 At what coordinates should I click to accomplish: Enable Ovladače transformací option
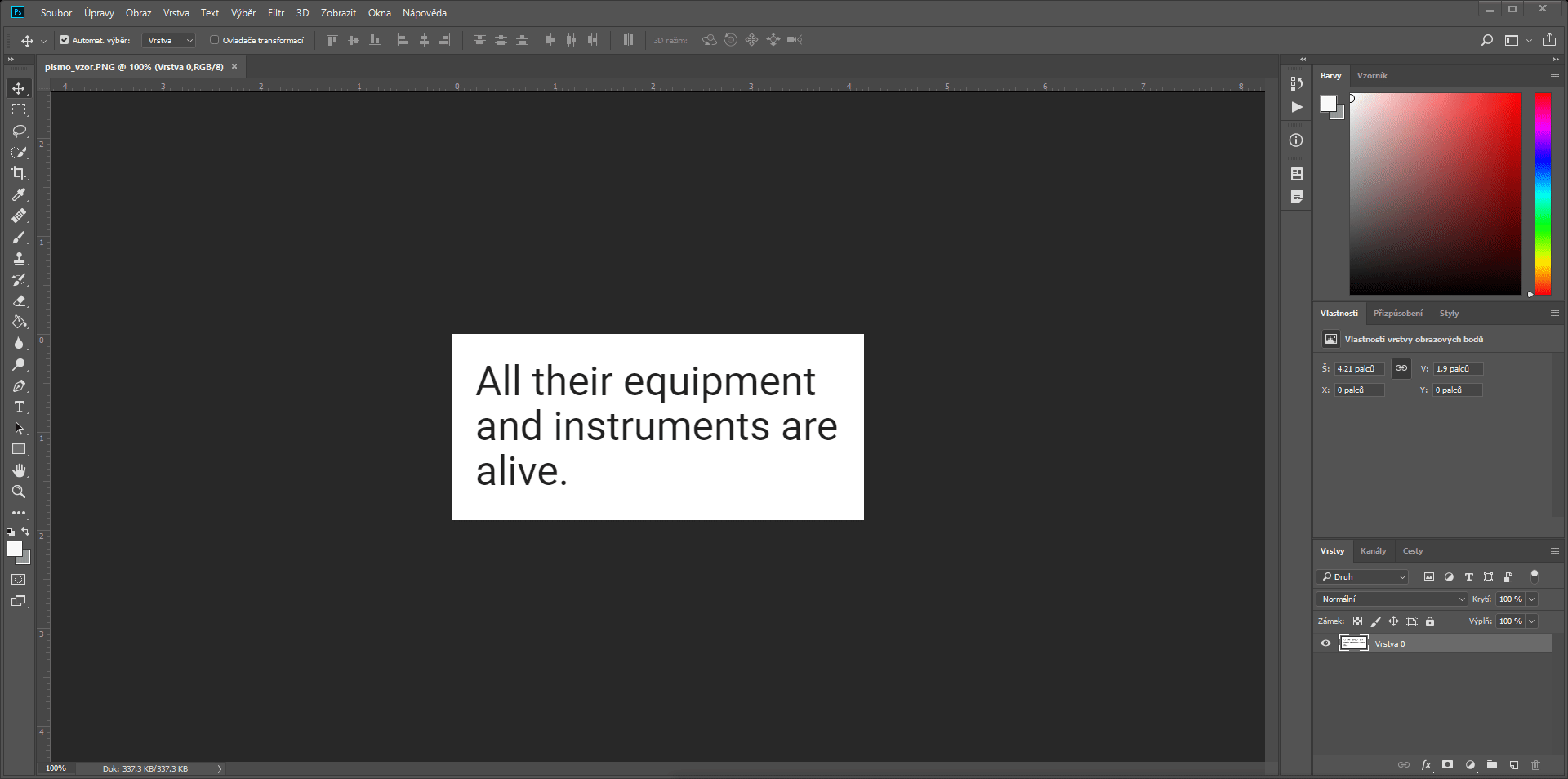click(x=213, y=39)
